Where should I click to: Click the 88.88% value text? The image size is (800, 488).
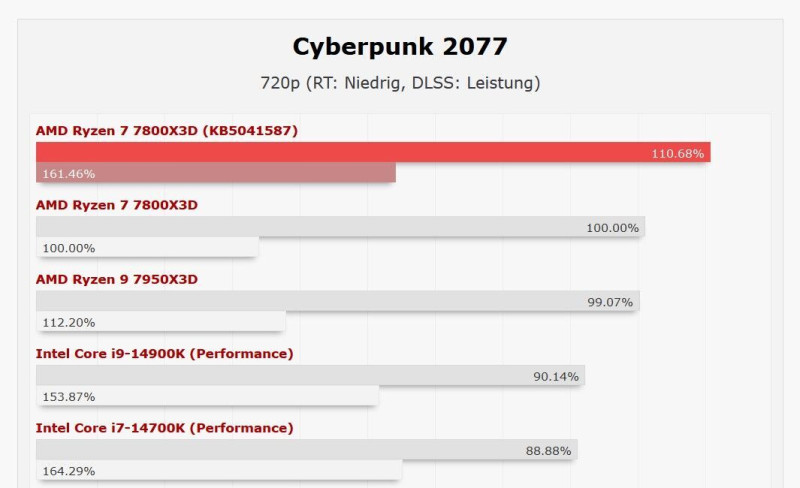coord(548,451)
